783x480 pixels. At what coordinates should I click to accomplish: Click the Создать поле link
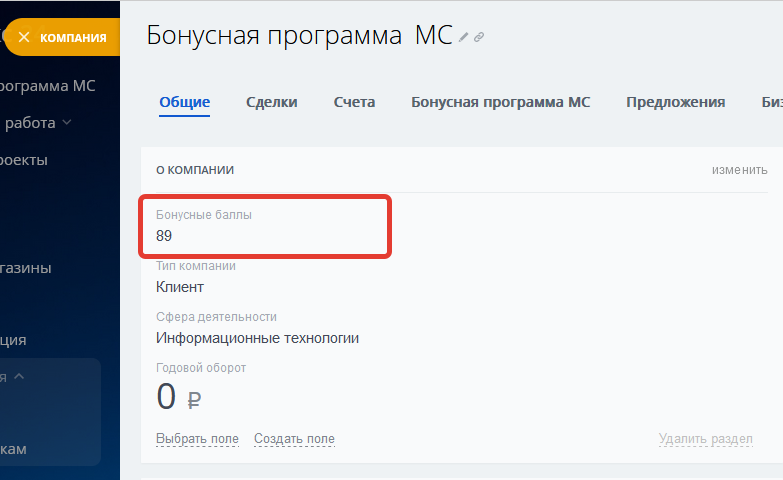pyautogui.click(x=294, y=439)
